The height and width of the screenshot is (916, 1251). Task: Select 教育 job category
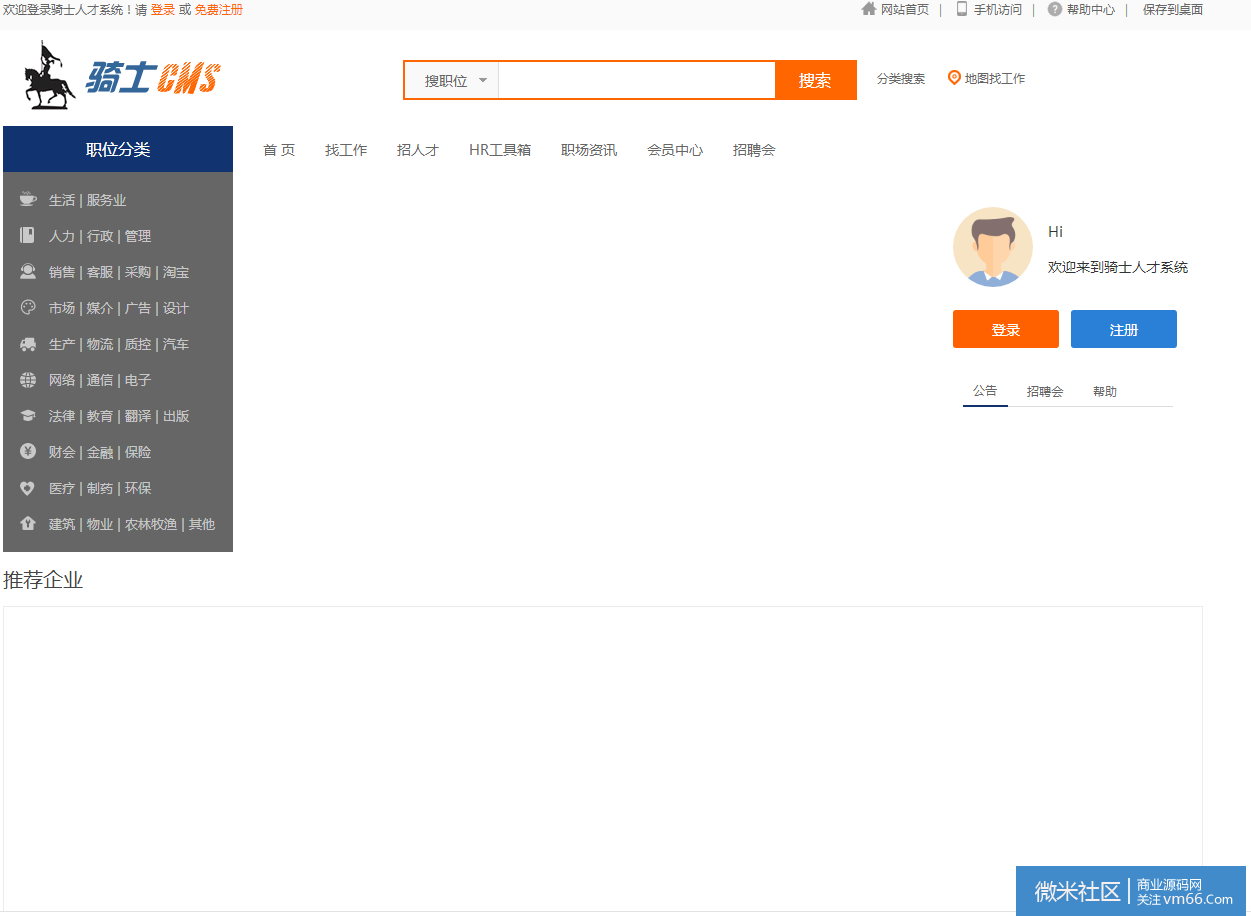point(100,416)
